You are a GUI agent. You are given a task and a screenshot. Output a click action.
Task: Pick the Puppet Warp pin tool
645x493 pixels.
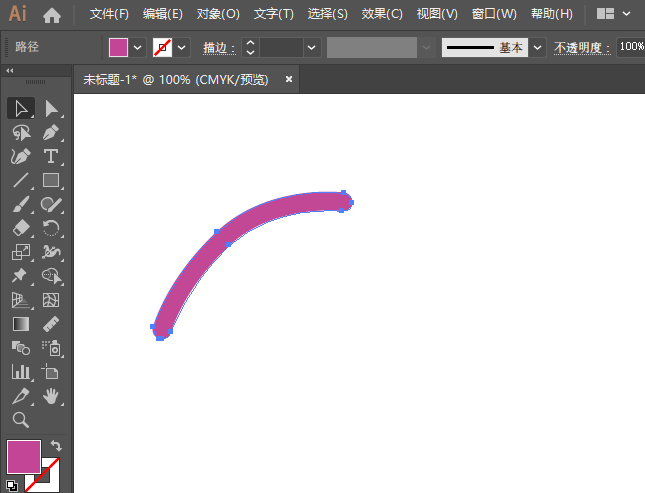[x=21, y=276]
